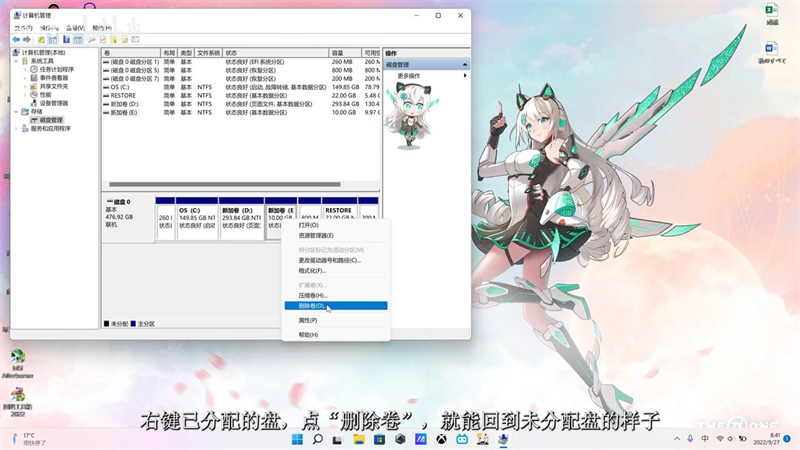
Task: Open bilibili app from taskbar
Action: coord(462,439)
